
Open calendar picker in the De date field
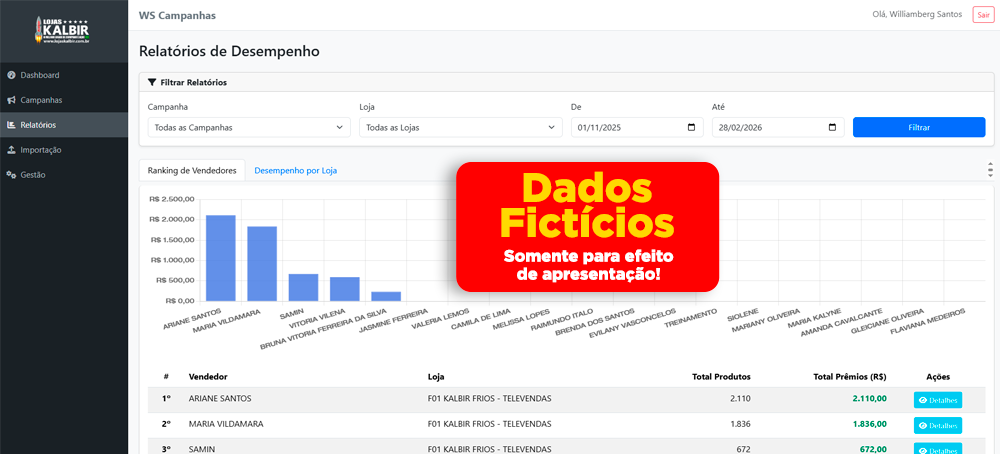(x=691, y=127)
